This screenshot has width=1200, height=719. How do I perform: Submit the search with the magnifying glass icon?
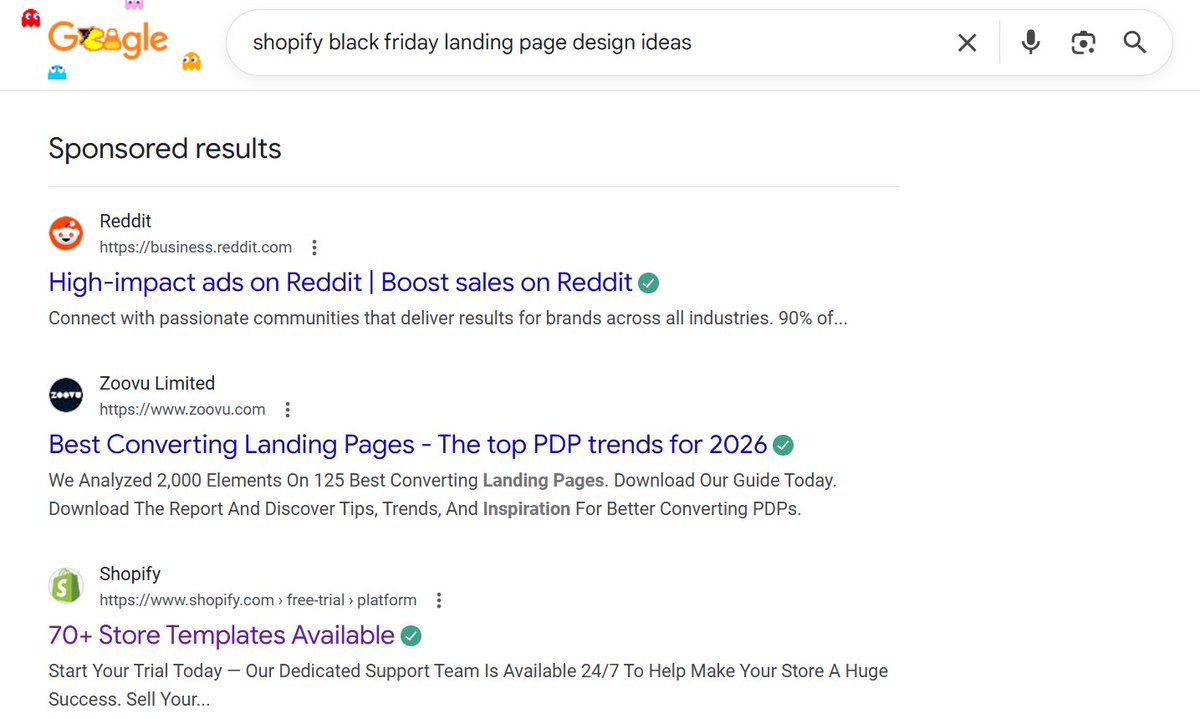click(1135, 42)
